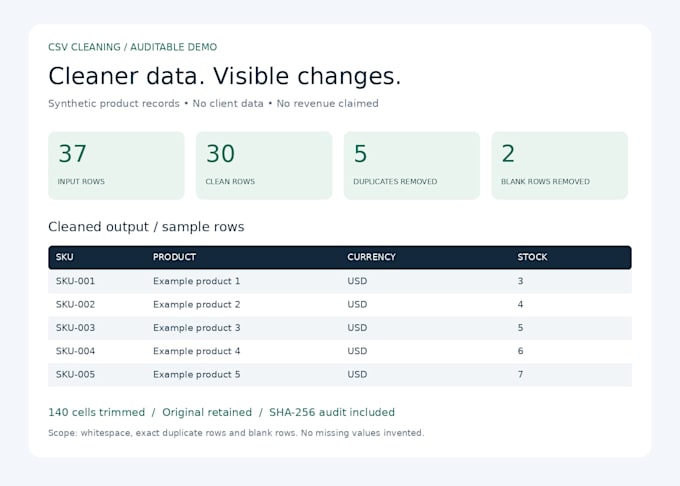This screenshot has height=486, width=680.
Task: Click stock value 6 in SKU-004 row
Action: (520, 351)
